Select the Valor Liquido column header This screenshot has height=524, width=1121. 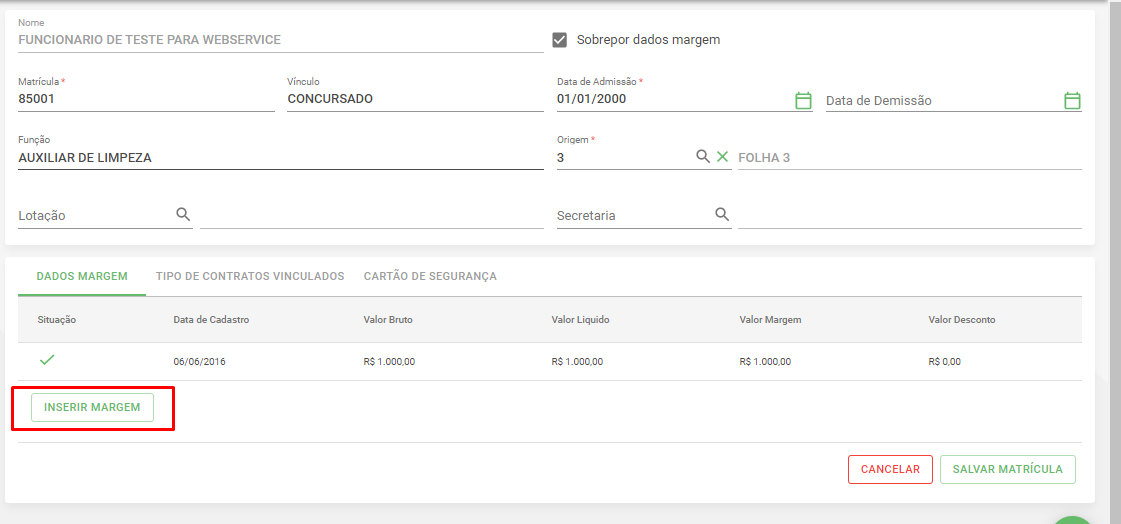581,320
